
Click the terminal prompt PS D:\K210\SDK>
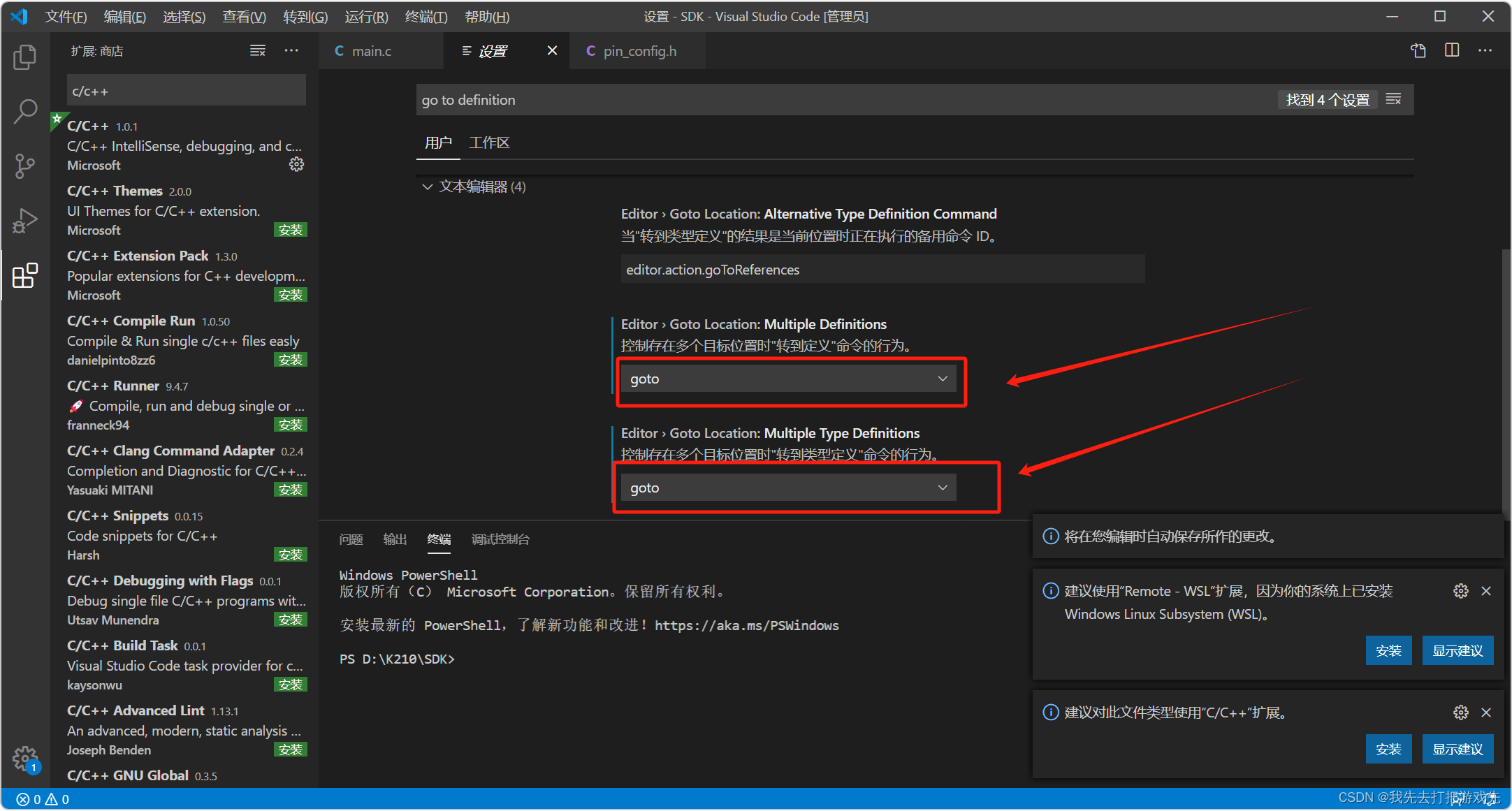397,659
